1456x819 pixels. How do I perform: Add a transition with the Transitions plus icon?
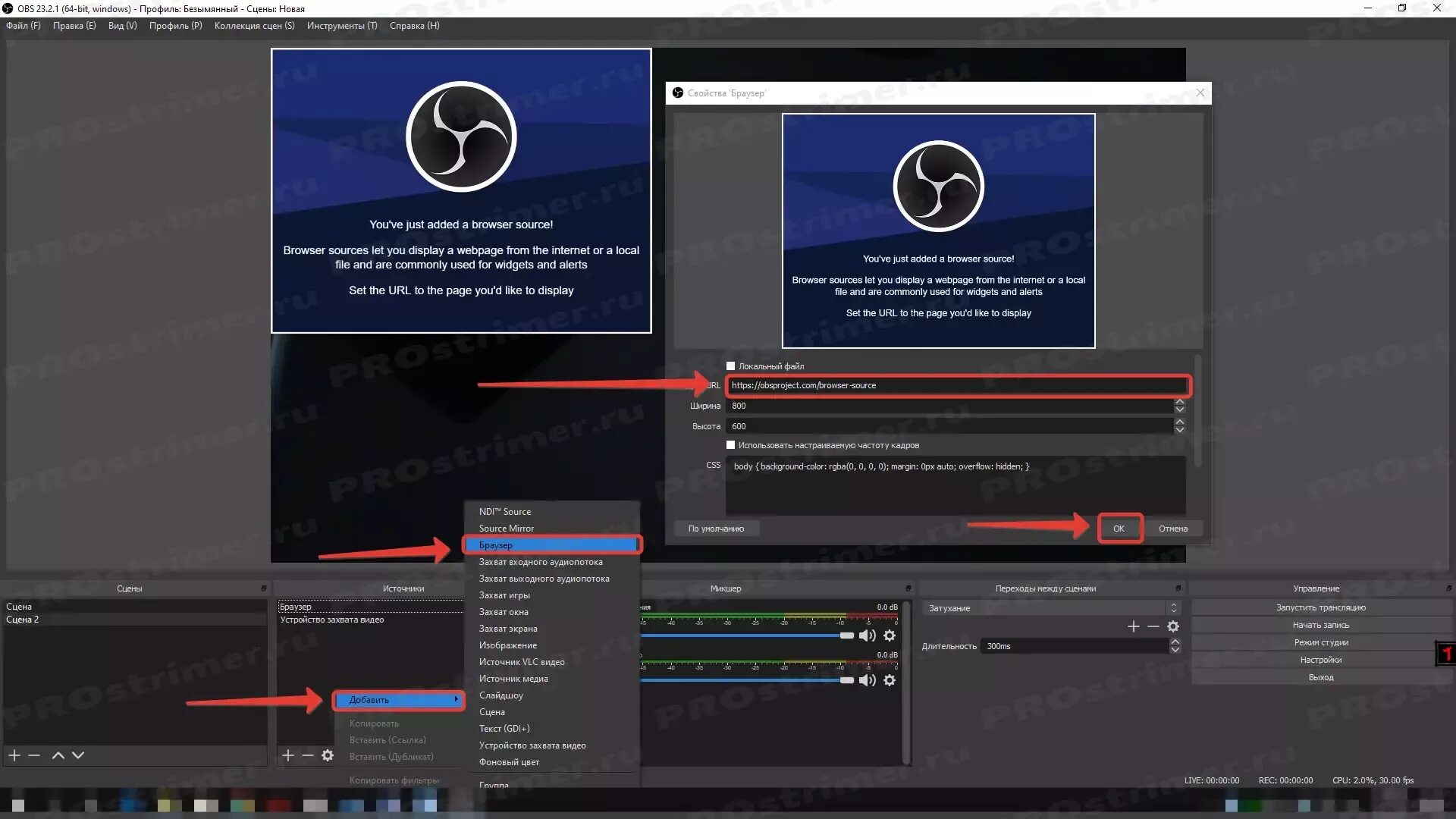coord(1134,626)
